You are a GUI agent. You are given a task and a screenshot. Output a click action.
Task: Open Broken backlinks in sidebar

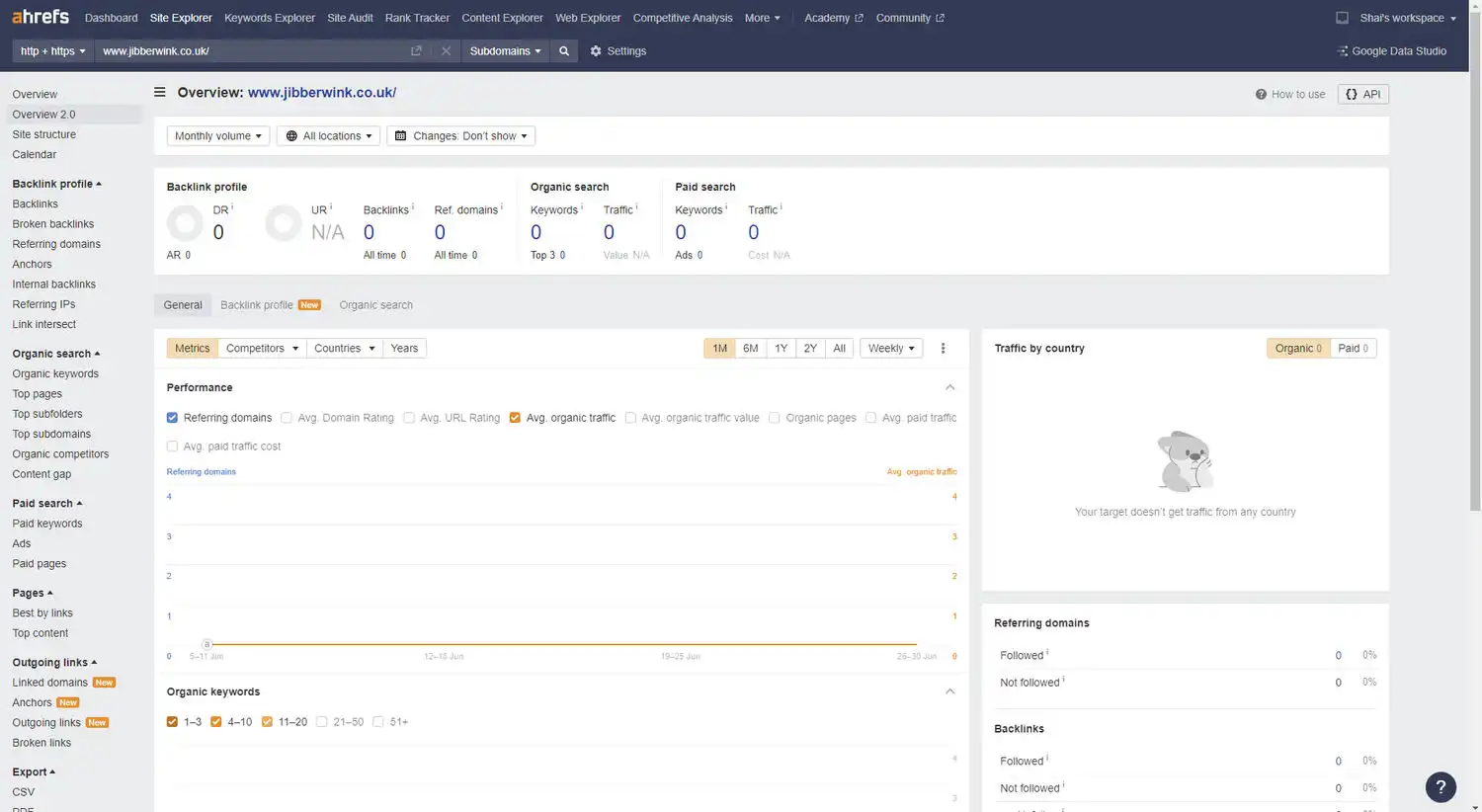click(52, 224)
